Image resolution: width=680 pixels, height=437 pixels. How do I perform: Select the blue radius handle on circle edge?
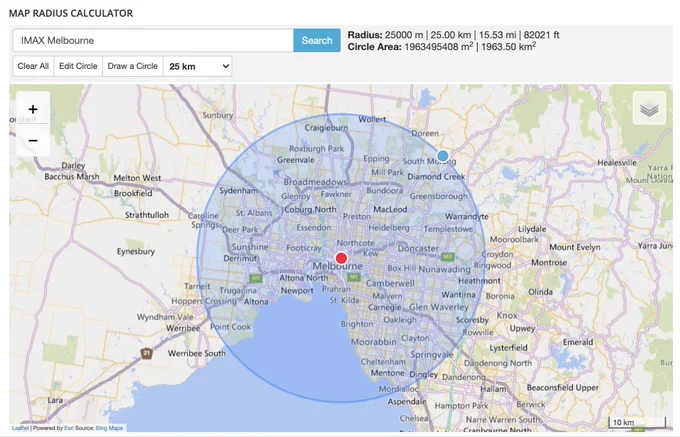442,156
